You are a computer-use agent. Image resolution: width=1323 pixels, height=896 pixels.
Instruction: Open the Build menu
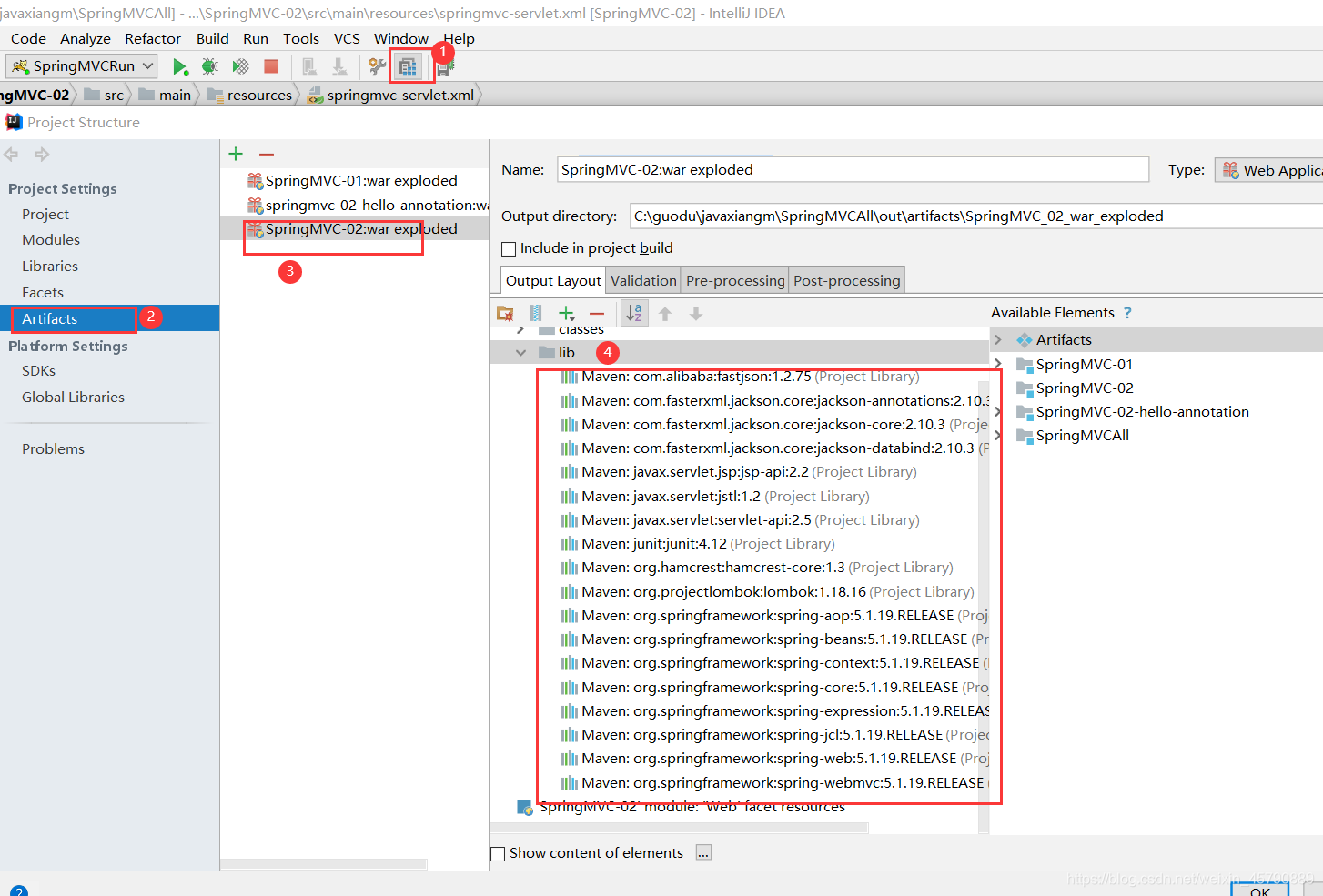point(213,38)
